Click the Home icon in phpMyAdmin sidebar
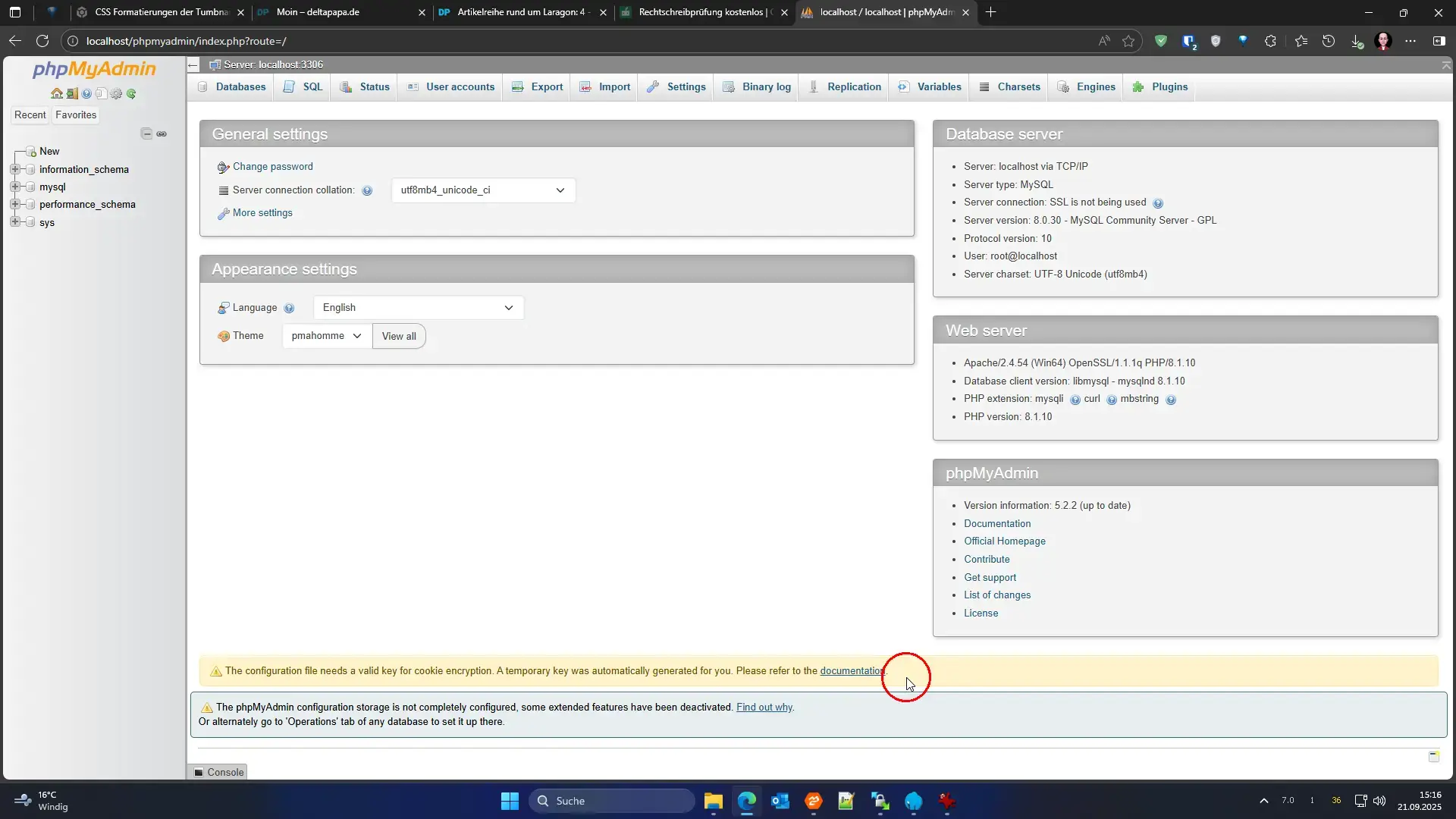Image resolution: width=1456 pixels, height=819 pixels. pyautogui.click(x=56, y=94)
